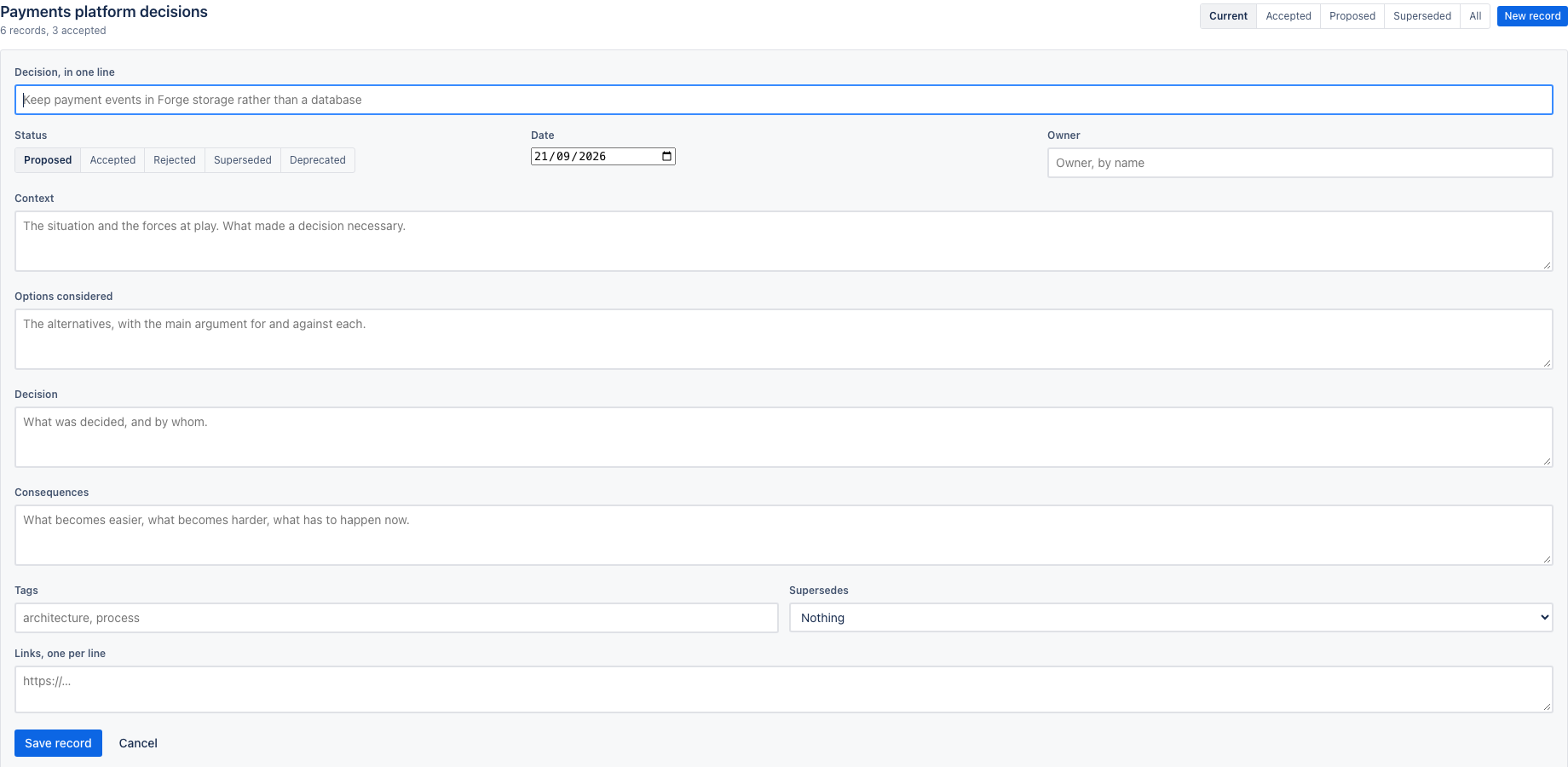This screenshot has width=1568, height=767.
Task: Set status to Accepted
Action: pyautogui.click(x=112, y=160)
